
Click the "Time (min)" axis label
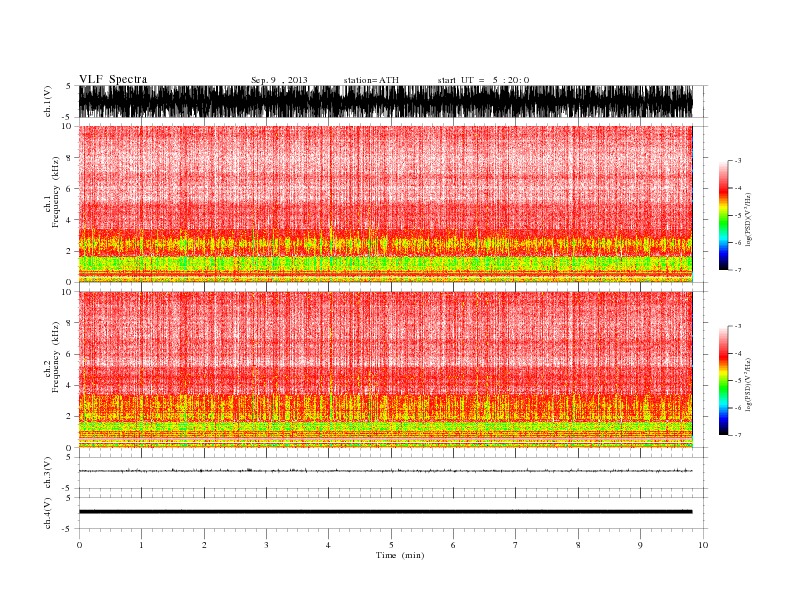400,555
